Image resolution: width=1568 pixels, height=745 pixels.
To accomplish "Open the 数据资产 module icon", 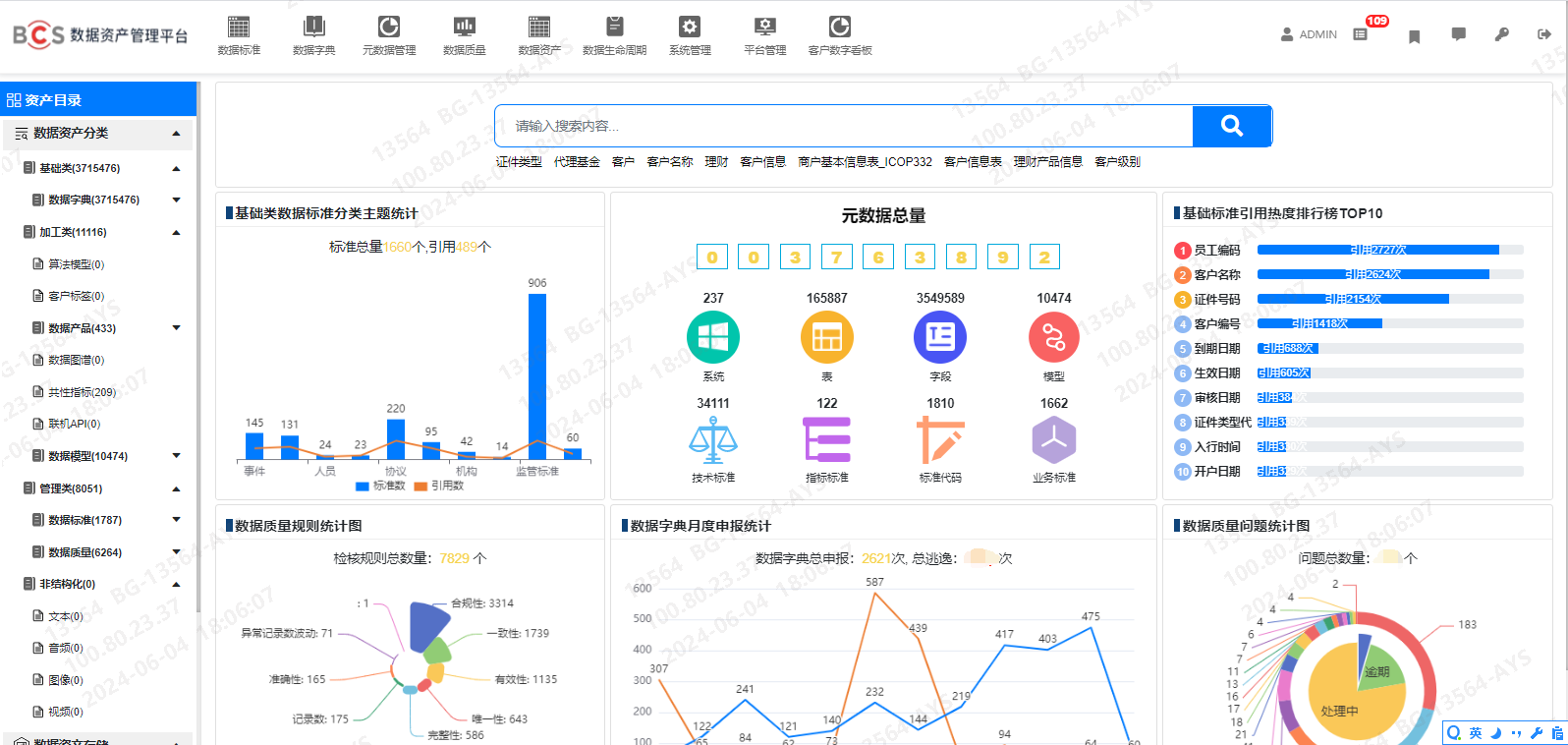I will click(539, 27).
